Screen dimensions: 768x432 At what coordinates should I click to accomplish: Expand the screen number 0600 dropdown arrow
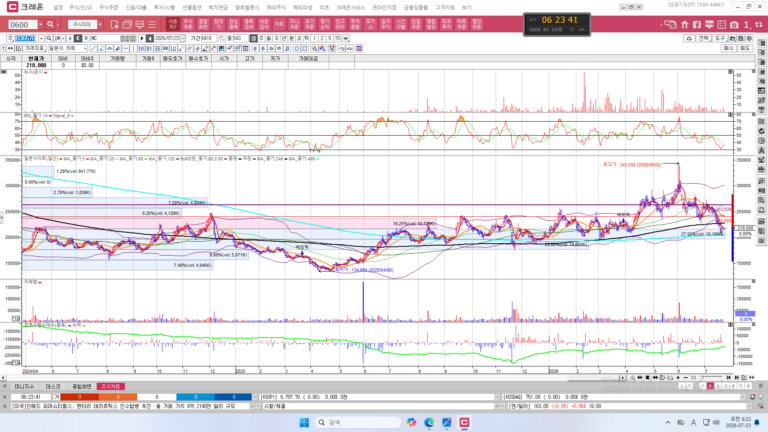pos(40,24)
